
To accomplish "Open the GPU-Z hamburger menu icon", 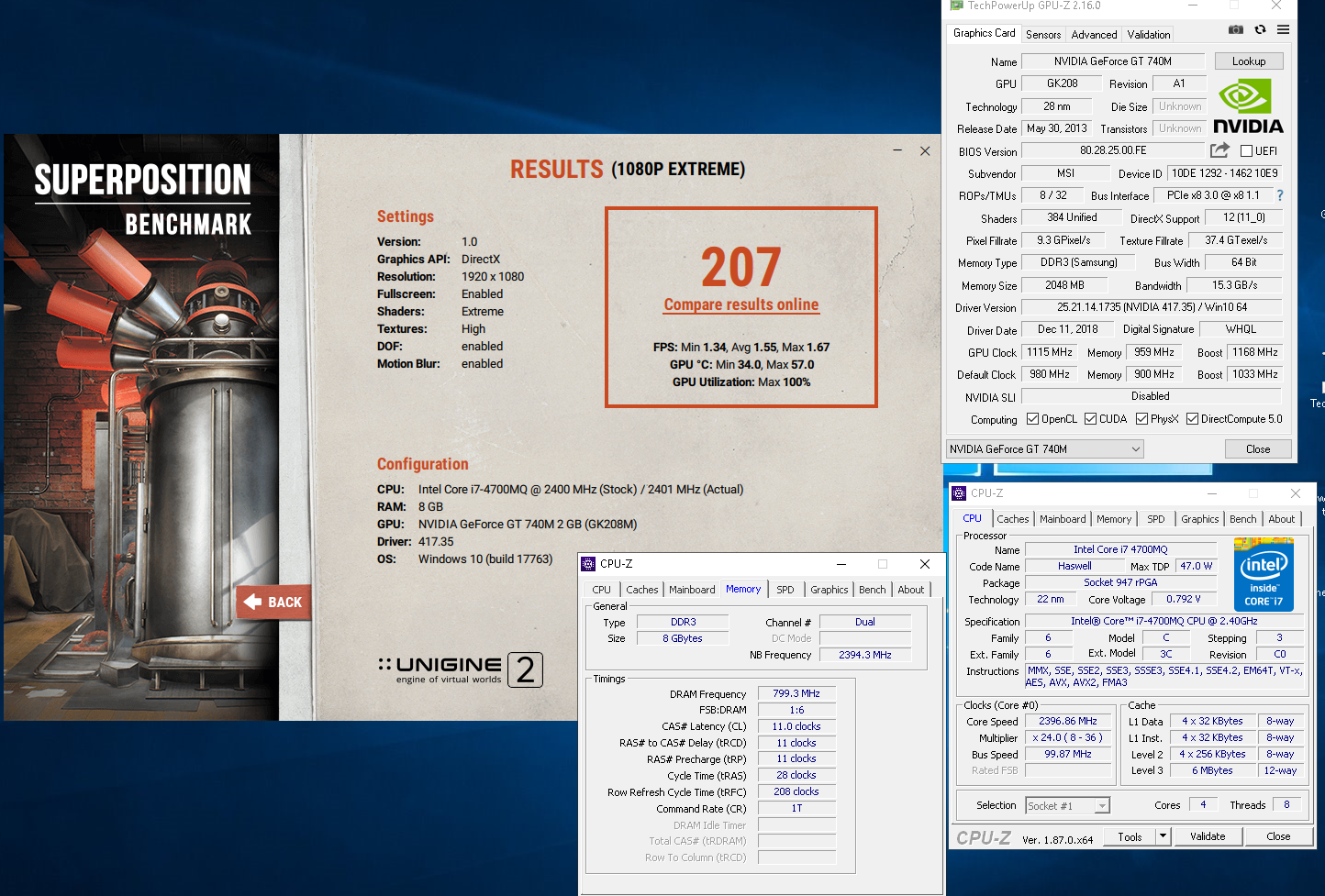I will [x=1283, y=29].
